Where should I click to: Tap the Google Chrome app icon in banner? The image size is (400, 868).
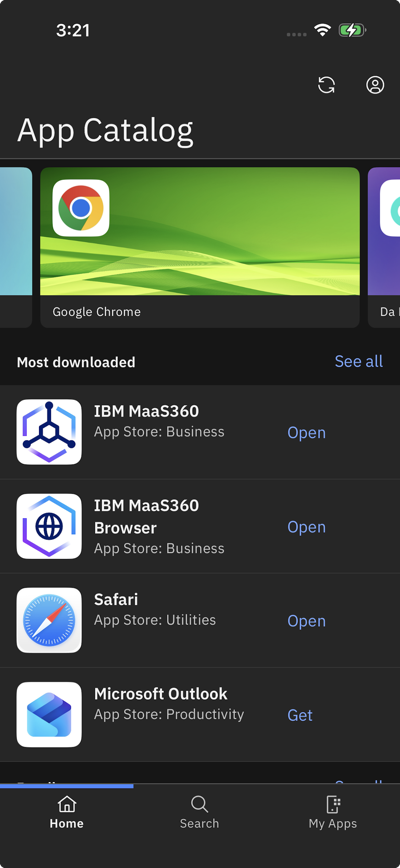tap(81, 208)
